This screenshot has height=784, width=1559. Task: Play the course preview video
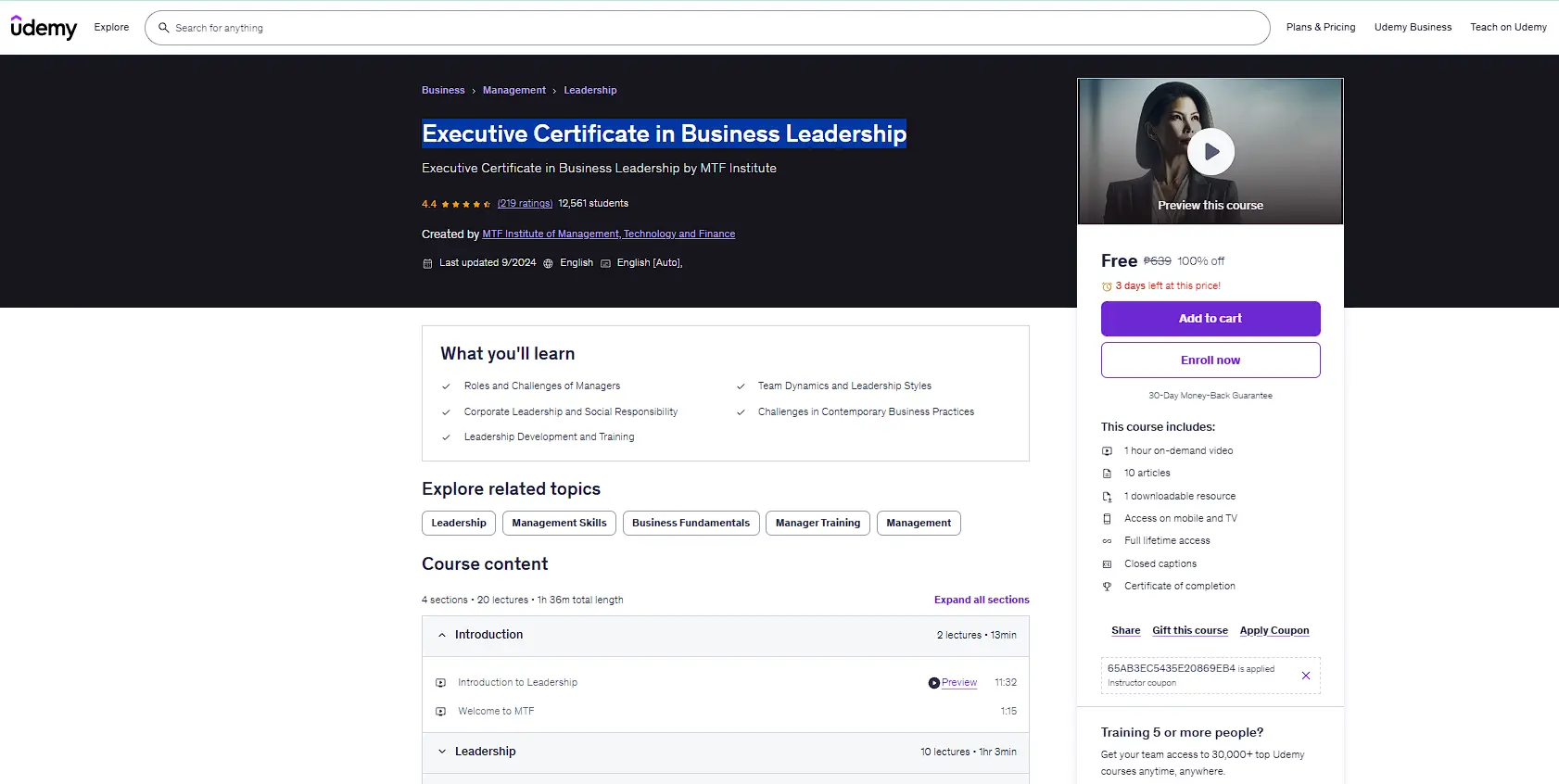1210,152
